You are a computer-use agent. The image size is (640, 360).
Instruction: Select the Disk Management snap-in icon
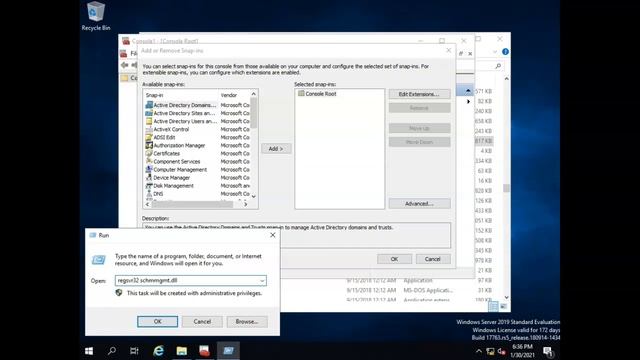coord(149,186)
